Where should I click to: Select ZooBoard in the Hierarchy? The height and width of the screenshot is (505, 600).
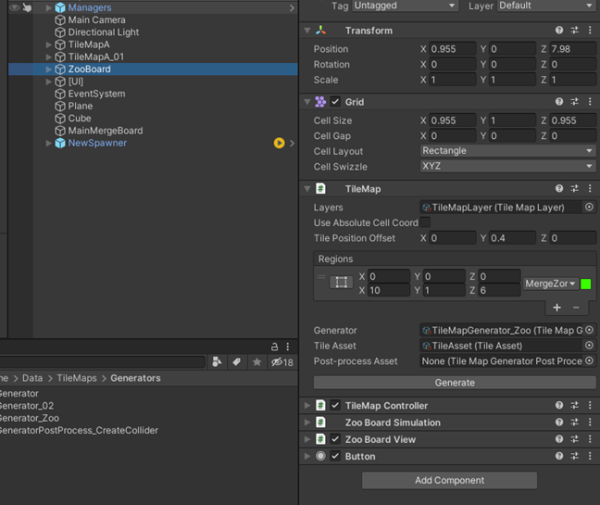tap(90, 70)
